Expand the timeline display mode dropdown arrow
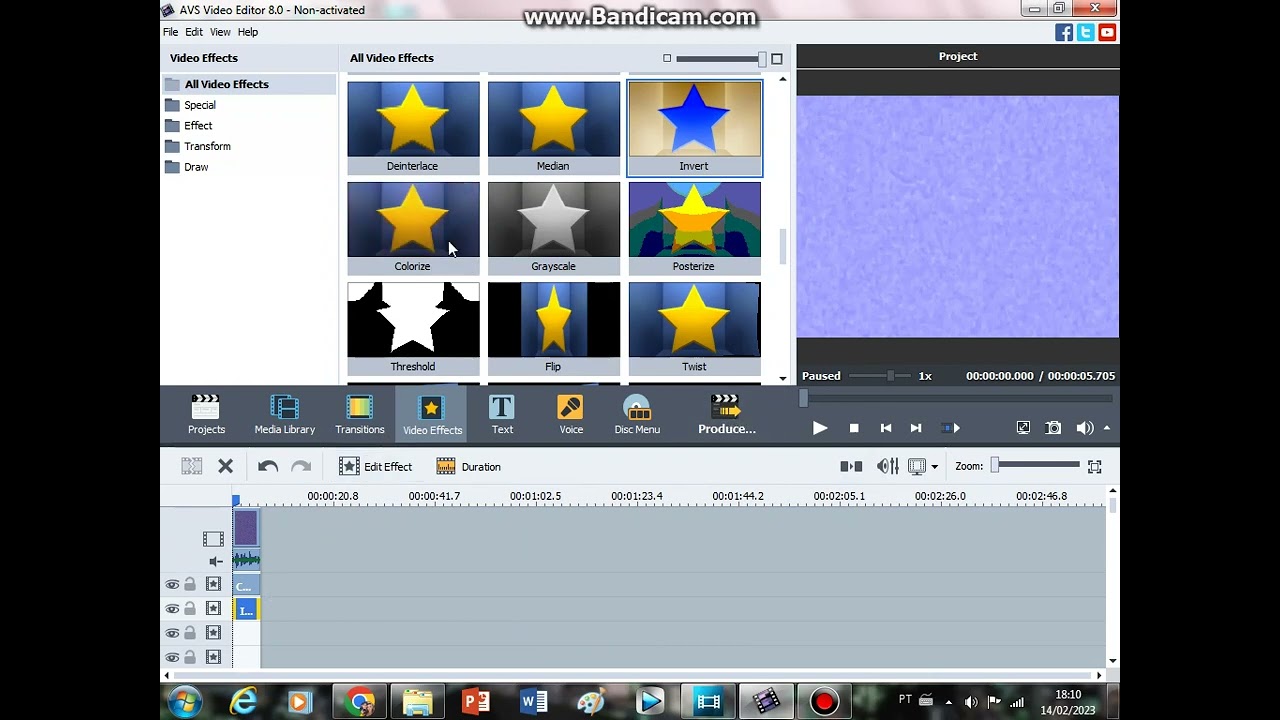 click(934, 467)
